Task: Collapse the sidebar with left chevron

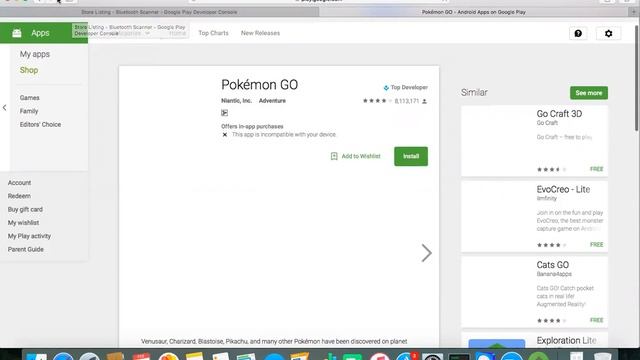Action: 4,108
